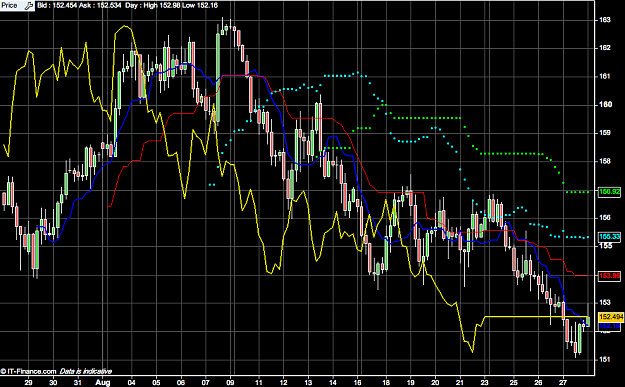This screenshot has width=625, height=387.
Task: Click the 25 date axis label
Action: coord(513,382)
